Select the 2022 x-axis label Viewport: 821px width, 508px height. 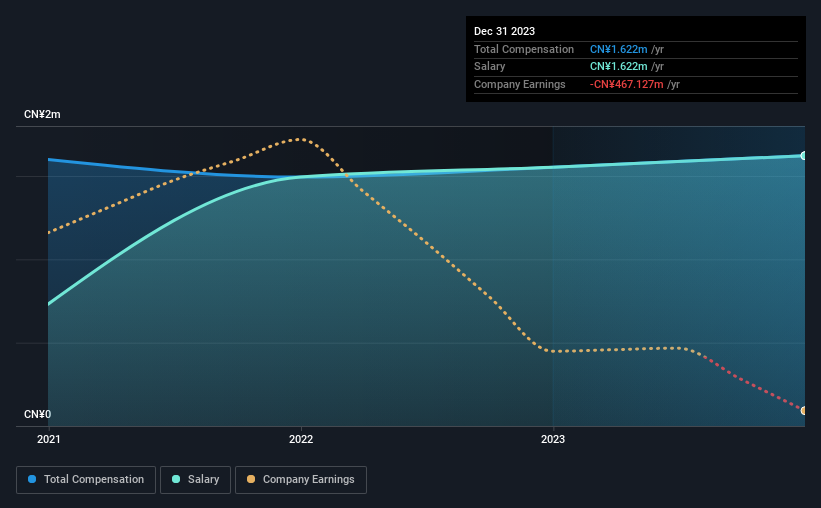[x=301, y=439]
